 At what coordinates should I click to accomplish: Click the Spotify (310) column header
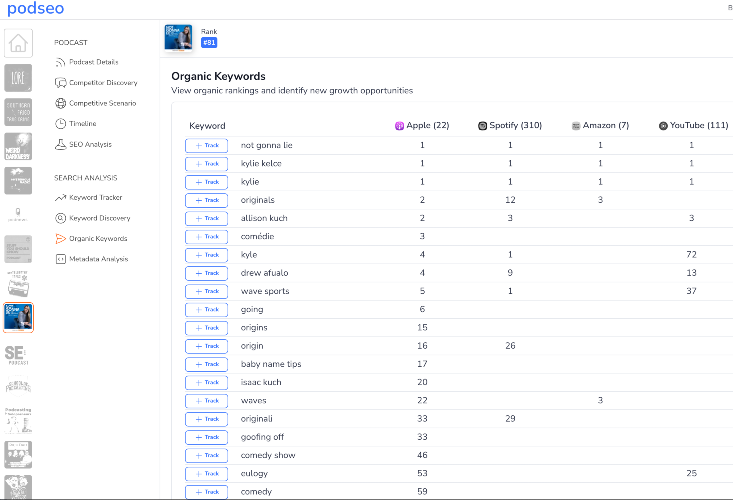510,125
